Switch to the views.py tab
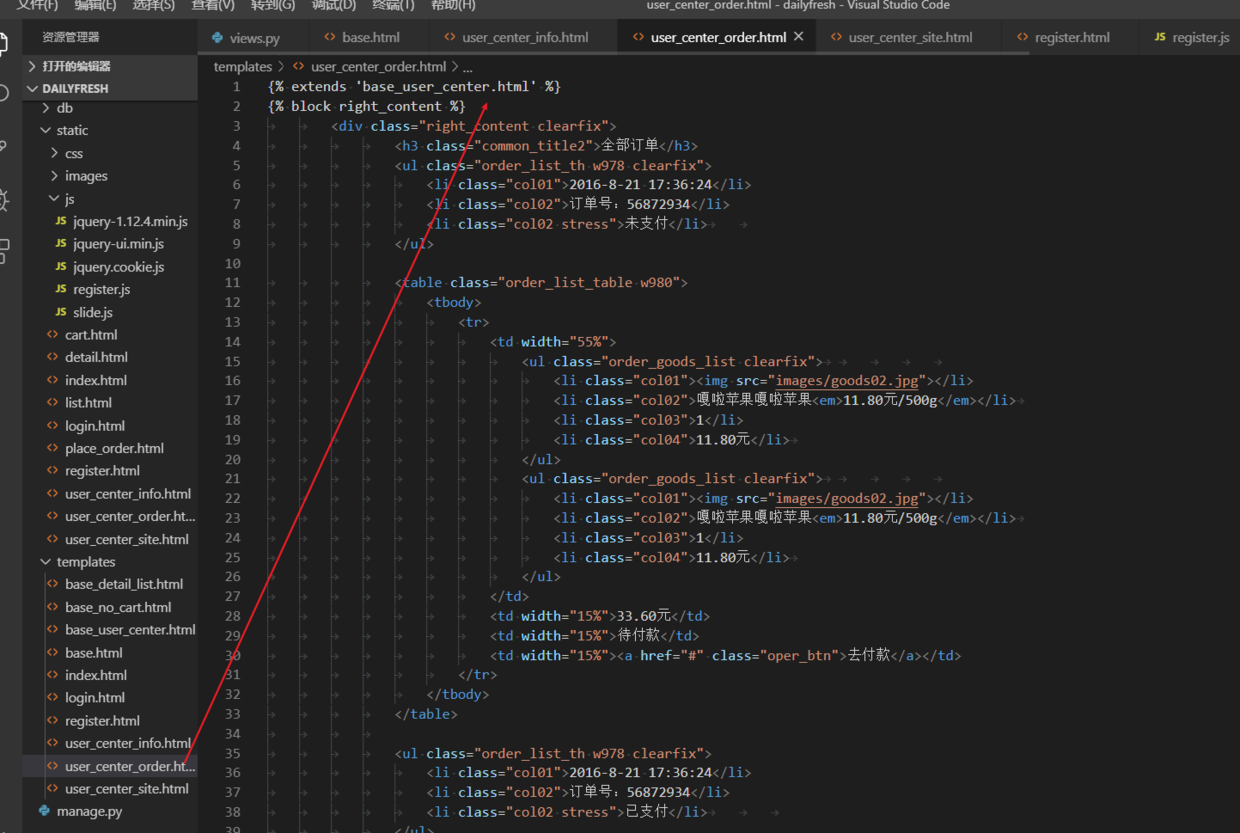 coord(245,38)
